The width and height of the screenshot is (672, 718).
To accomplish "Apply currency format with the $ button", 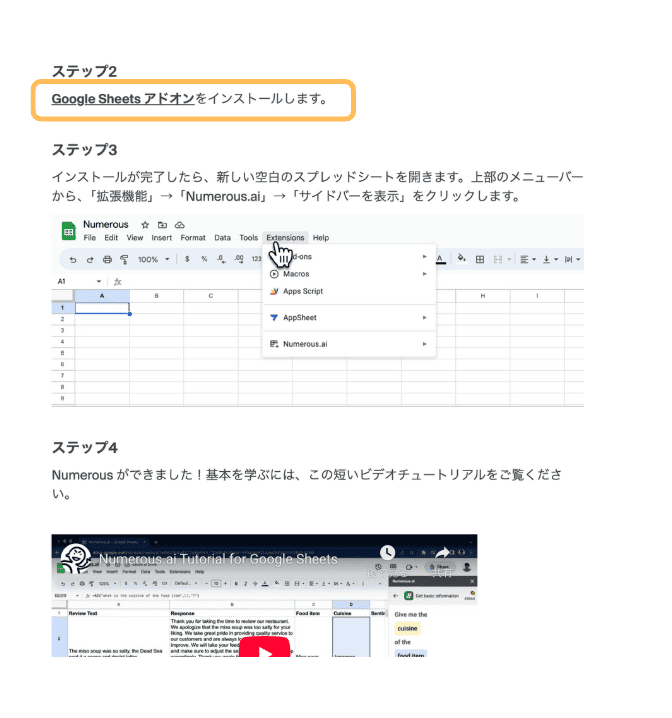I will pos(187,259).
